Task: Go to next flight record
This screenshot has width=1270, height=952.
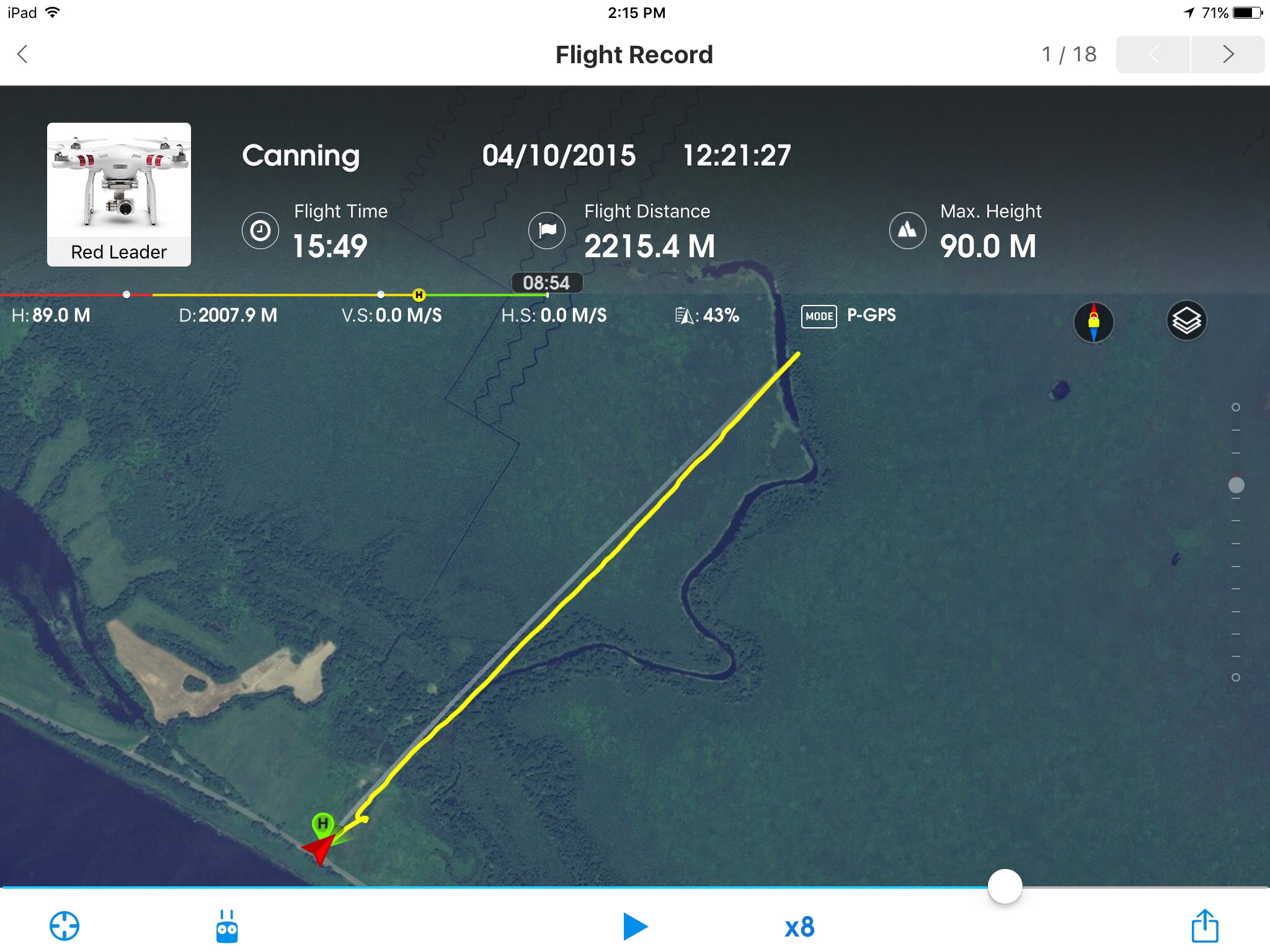Action: [1228, 55]
